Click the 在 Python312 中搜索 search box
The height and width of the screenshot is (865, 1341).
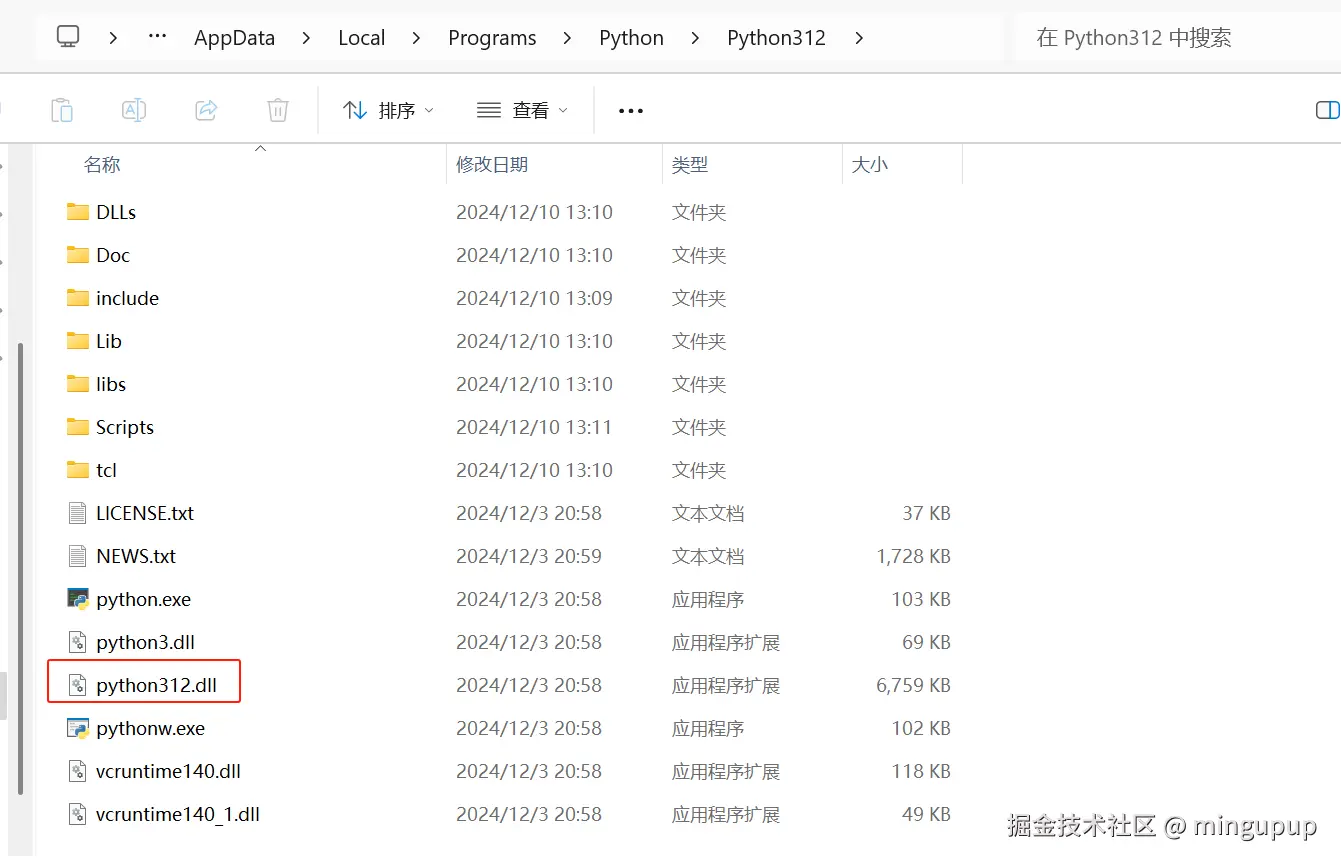(1177, 38)
